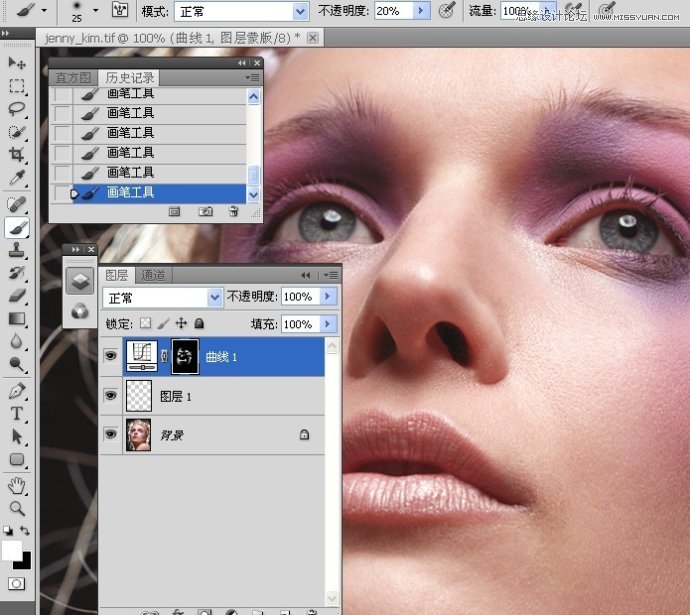Select the last 画笔工具 history state
690x615 pixels.
point(130,192)
